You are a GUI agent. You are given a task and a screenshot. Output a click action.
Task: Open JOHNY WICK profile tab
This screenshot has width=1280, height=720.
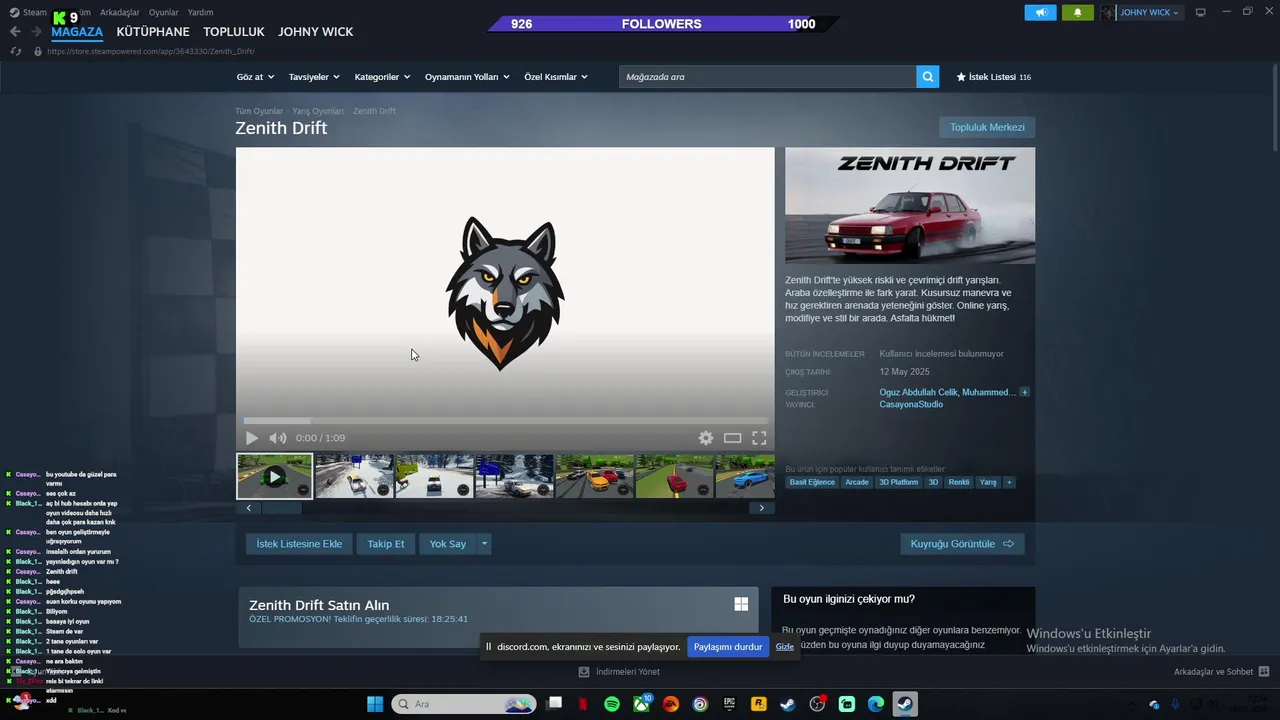click(316, 32)
